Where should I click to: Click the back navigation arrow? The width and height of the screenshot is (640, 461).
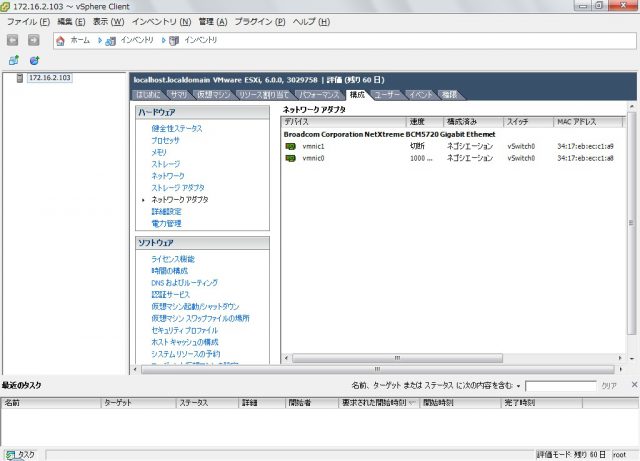click(13, 40)
